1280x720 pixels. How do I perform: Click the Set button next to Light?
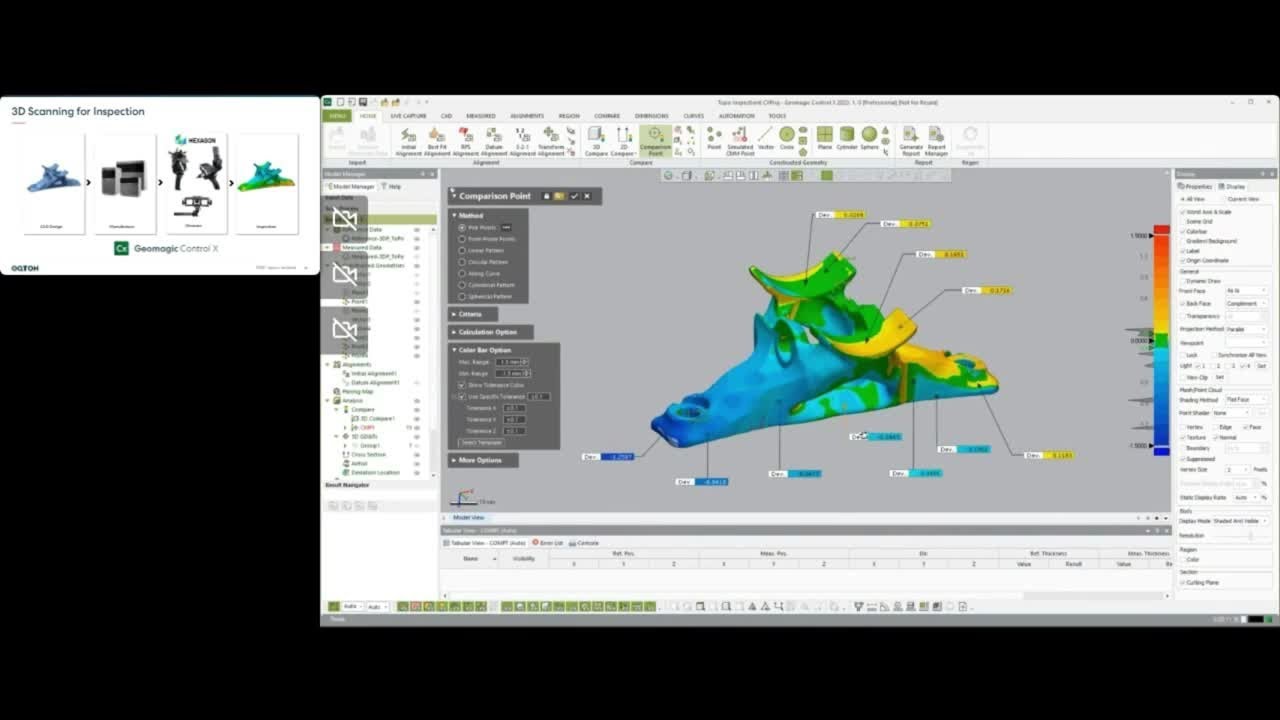pyautogui.click(x=1261, y=366)
